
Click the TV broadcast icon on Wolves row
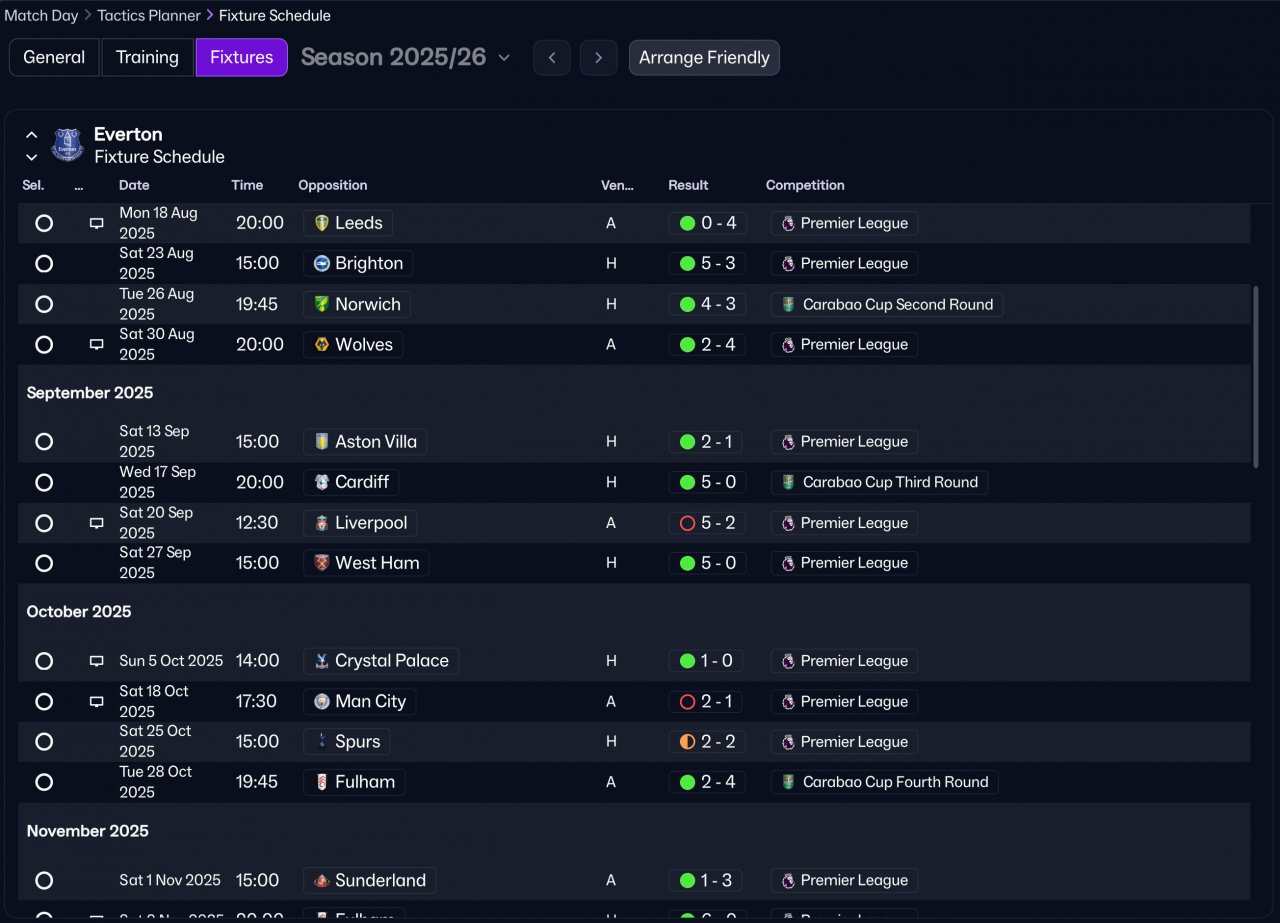point(97,345)
